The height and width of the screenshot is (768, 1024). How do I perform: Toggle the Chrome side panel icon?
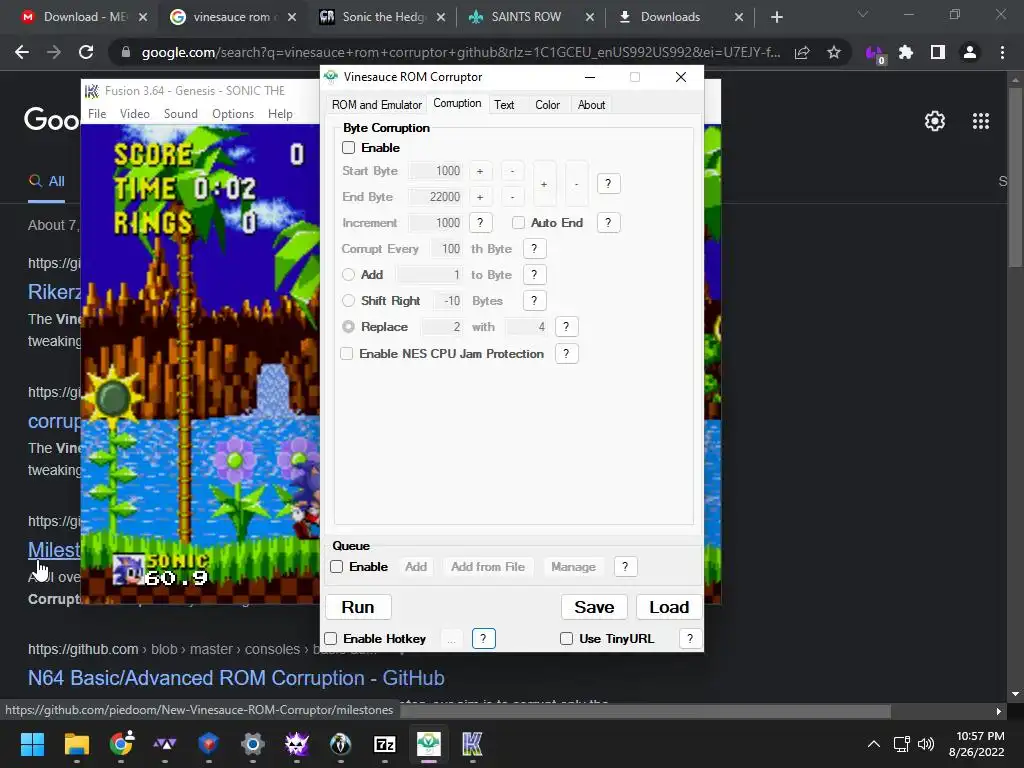(x=938, y=52)
